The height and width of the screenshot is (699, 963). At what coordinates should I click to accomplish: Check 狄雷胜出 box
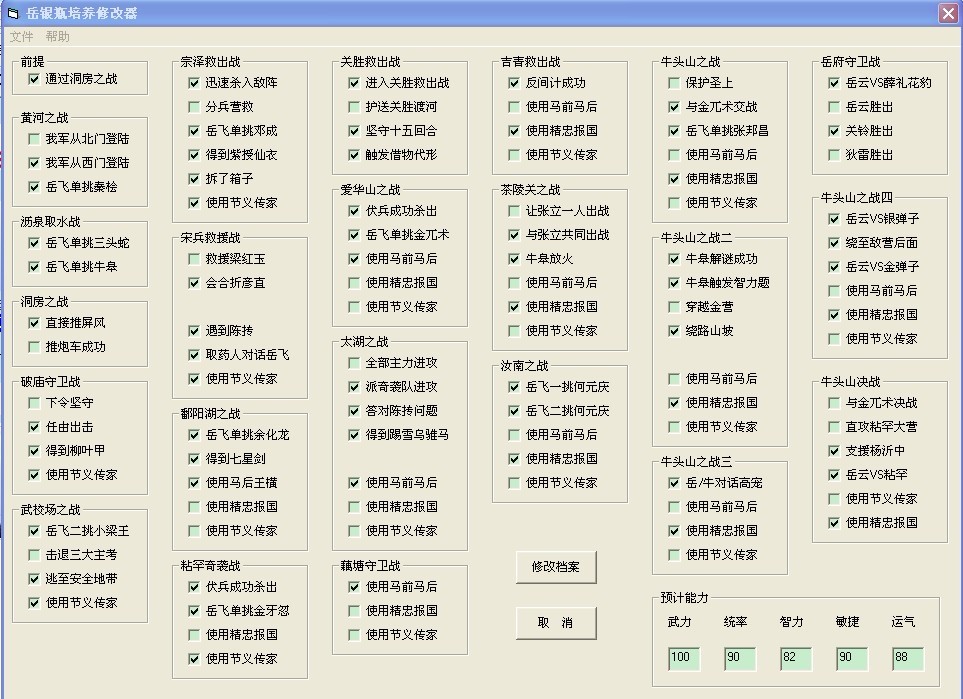(x=834, y=155)
